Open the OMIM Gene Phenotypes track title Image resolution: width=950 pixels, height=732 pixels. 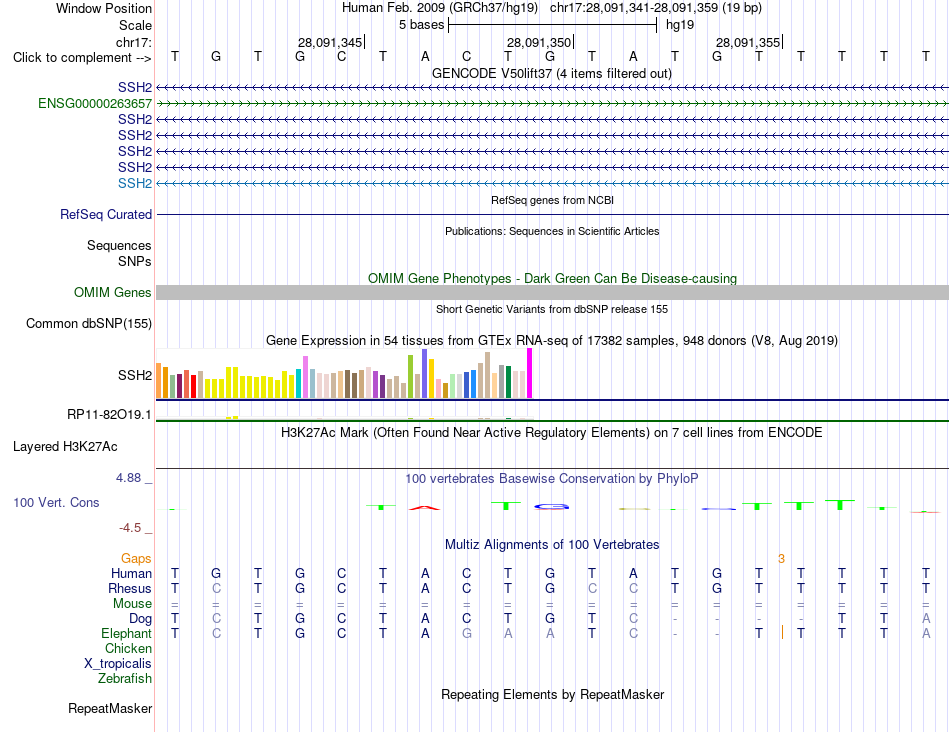point(552,279)
